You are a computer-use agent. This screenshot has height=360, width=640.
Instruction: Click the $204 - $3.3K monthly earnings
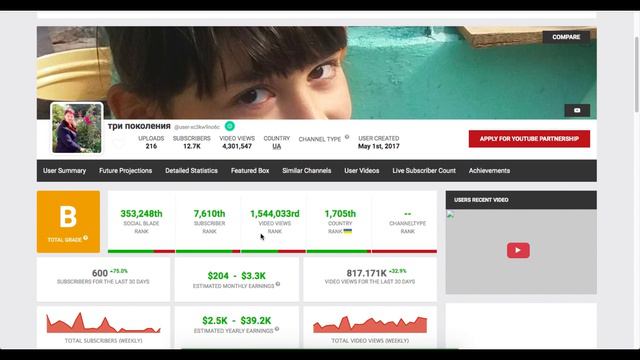pyautogui.click(x=237, y=276)
